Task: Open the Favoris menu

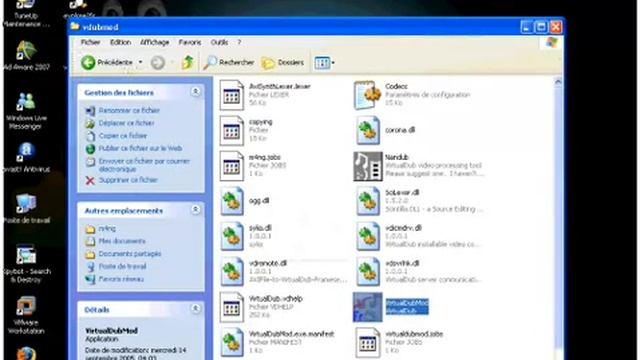Action: 190,42
